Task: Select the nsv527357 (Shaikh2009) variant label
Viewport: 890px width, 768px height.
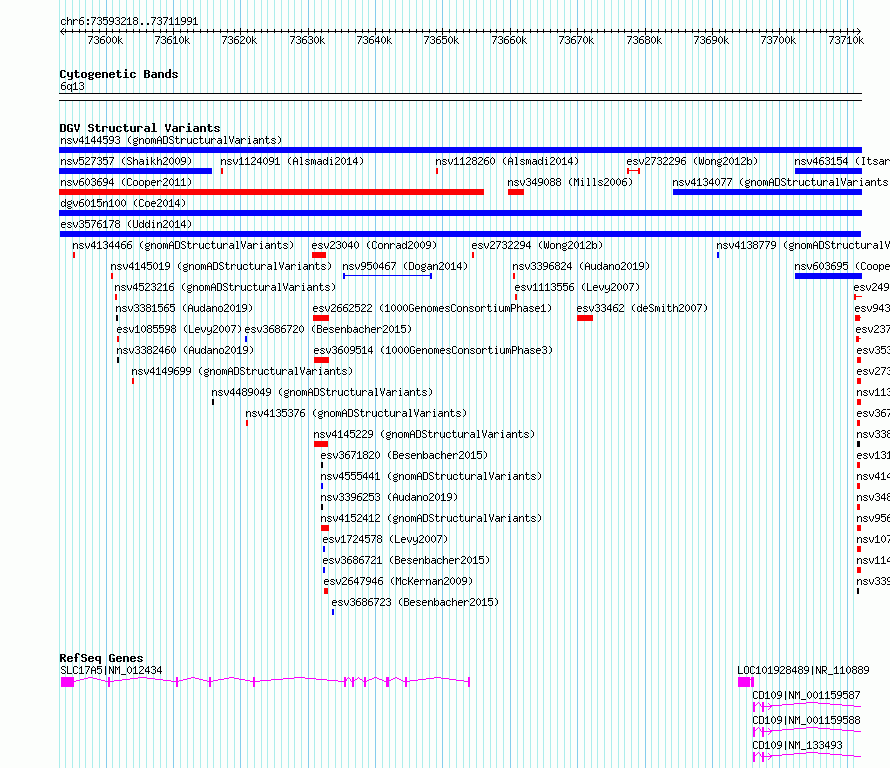Action: pos(126,161)
